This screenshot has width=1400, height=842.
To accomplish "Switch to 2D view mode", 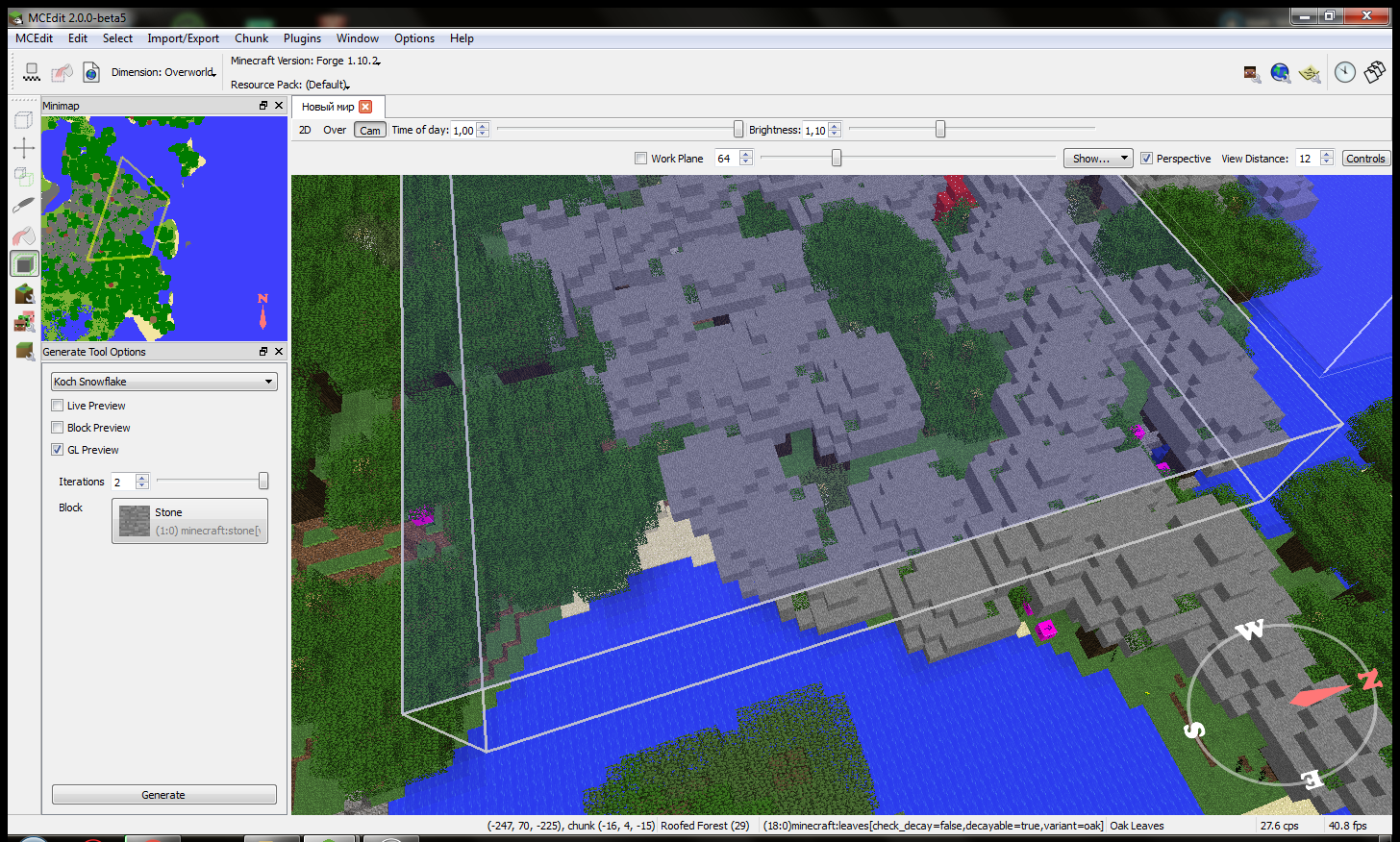I will pos(305,130).
